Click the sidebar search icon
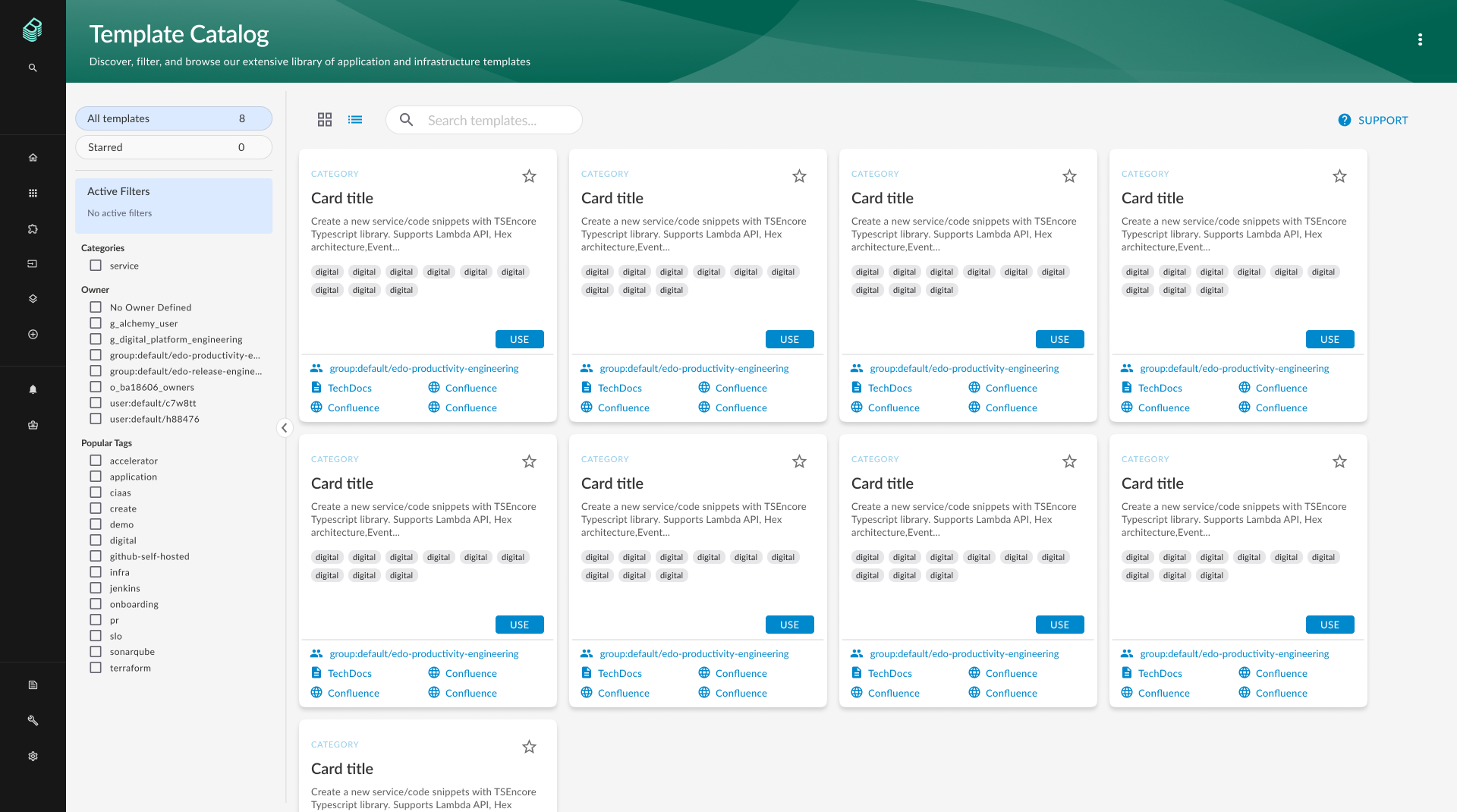 pos(33,68)
